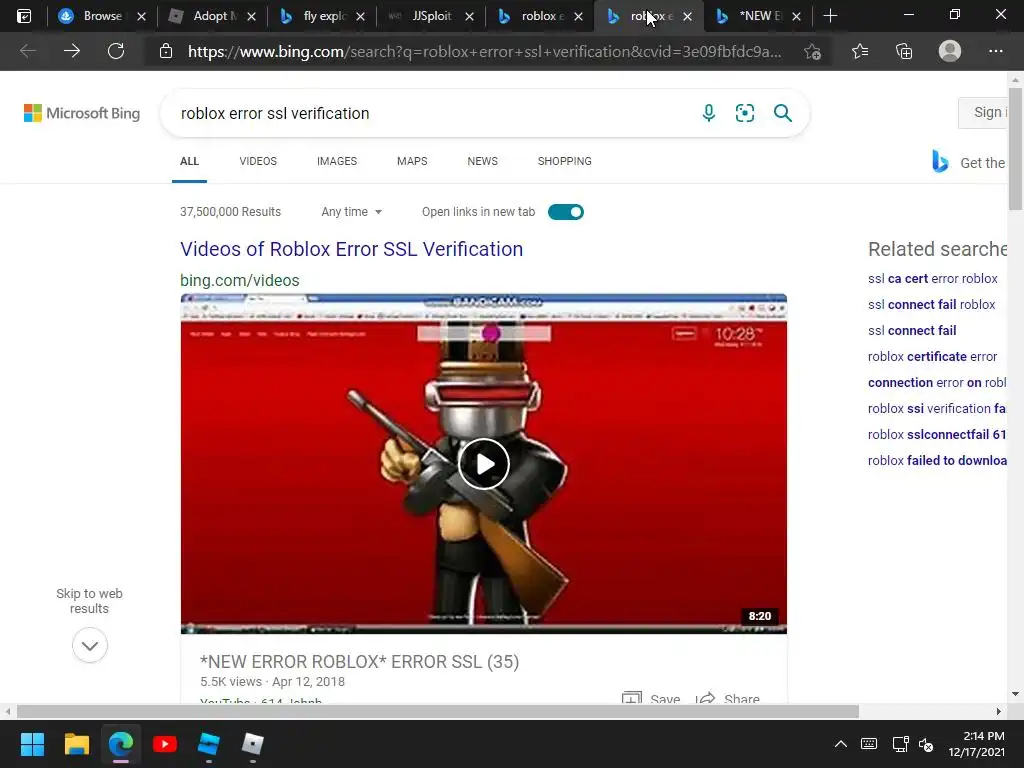Open Windows Start menu
This screenshot has height=768, width=1024.
pos(32,744)
